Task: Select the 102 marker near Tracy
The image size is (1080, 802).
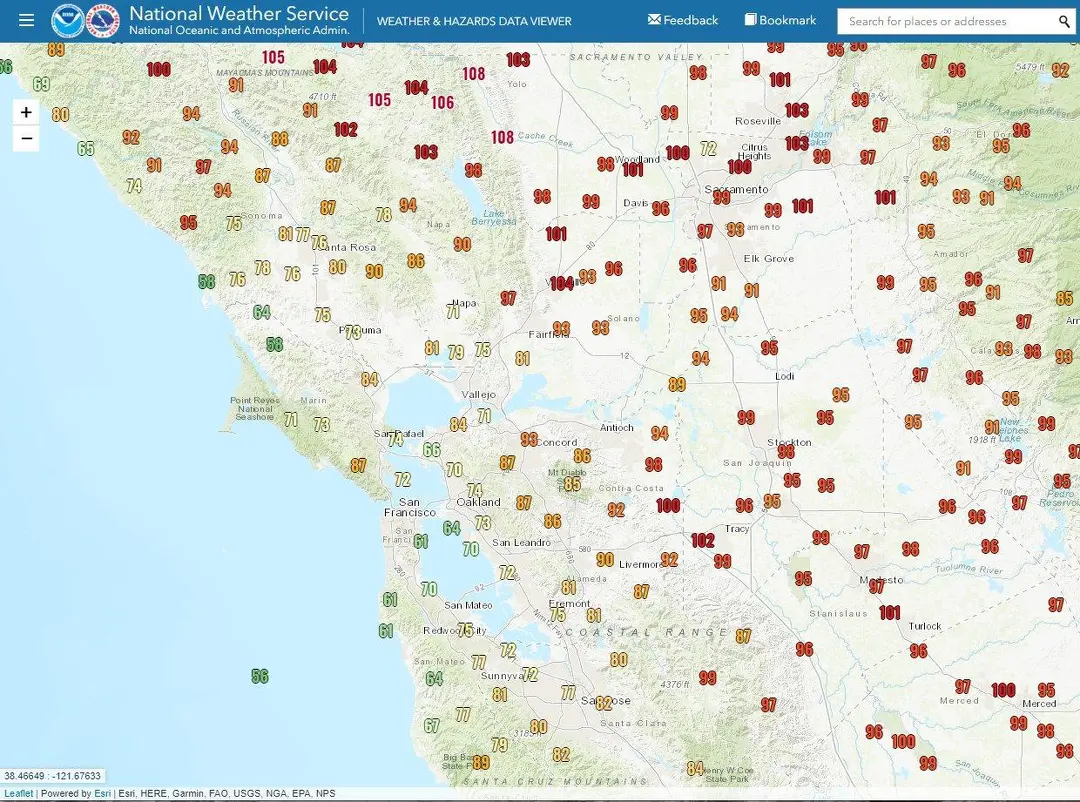Action: pos(703,541)
